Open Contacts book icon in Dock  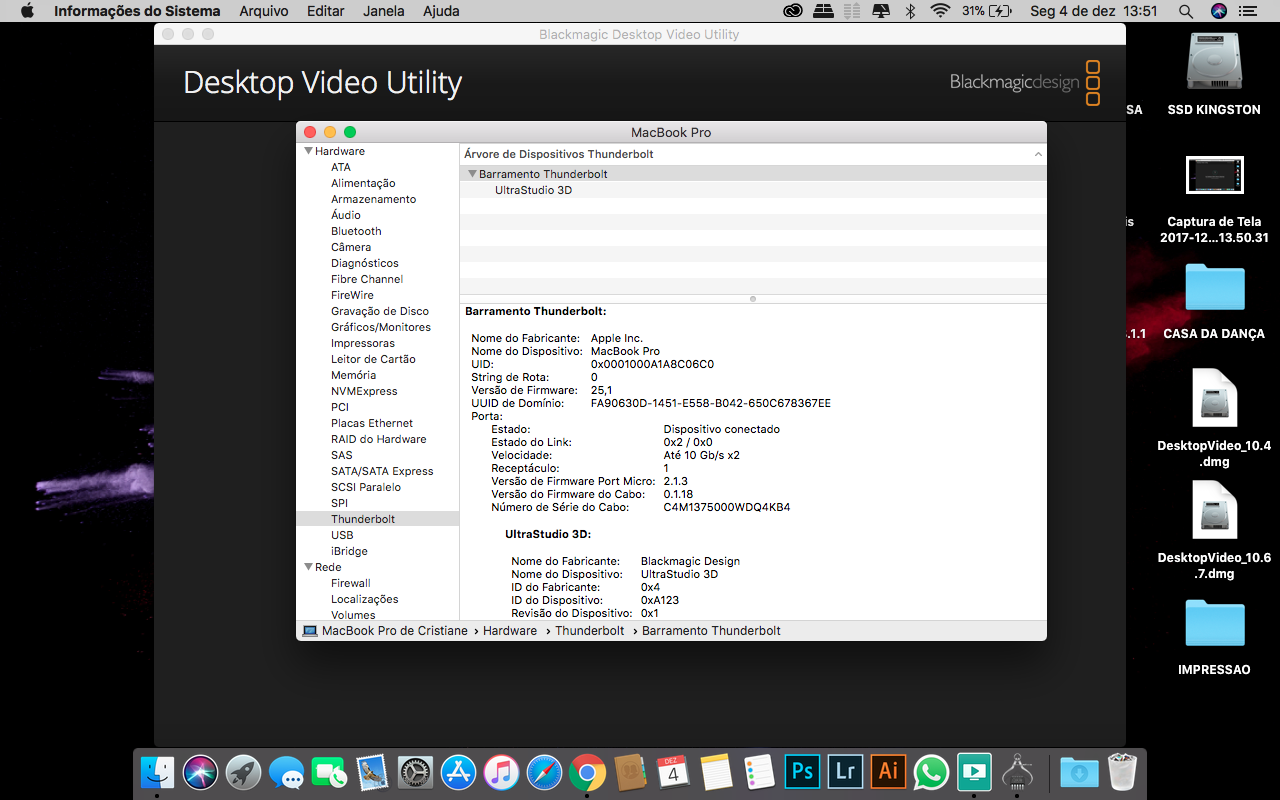pos(630,772)
